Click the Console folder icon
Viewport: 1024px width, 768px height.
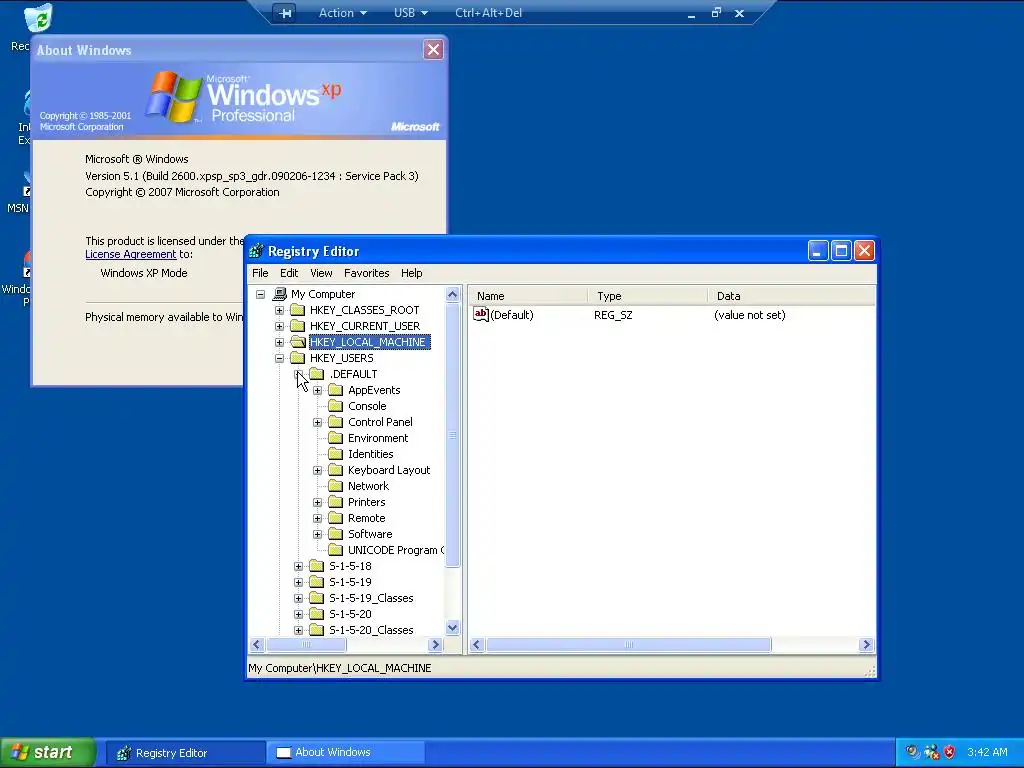336,406
